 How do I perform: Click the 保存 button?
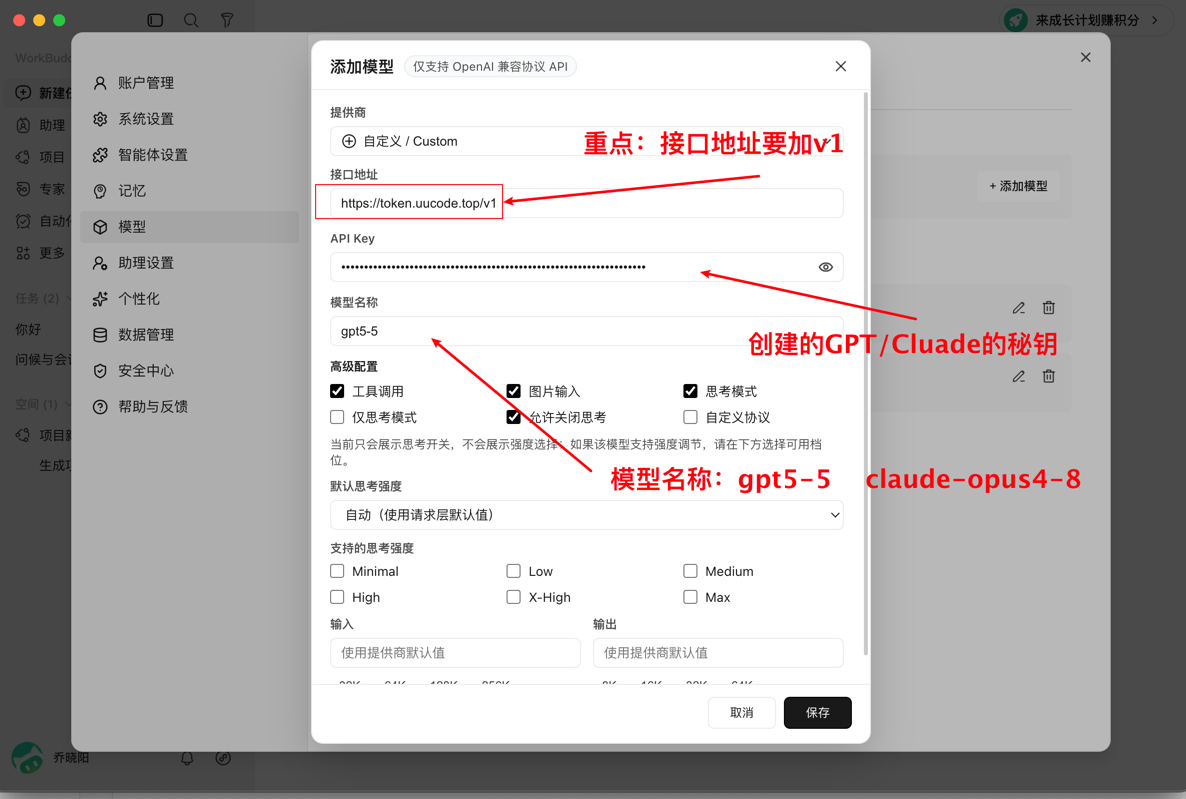818,713
